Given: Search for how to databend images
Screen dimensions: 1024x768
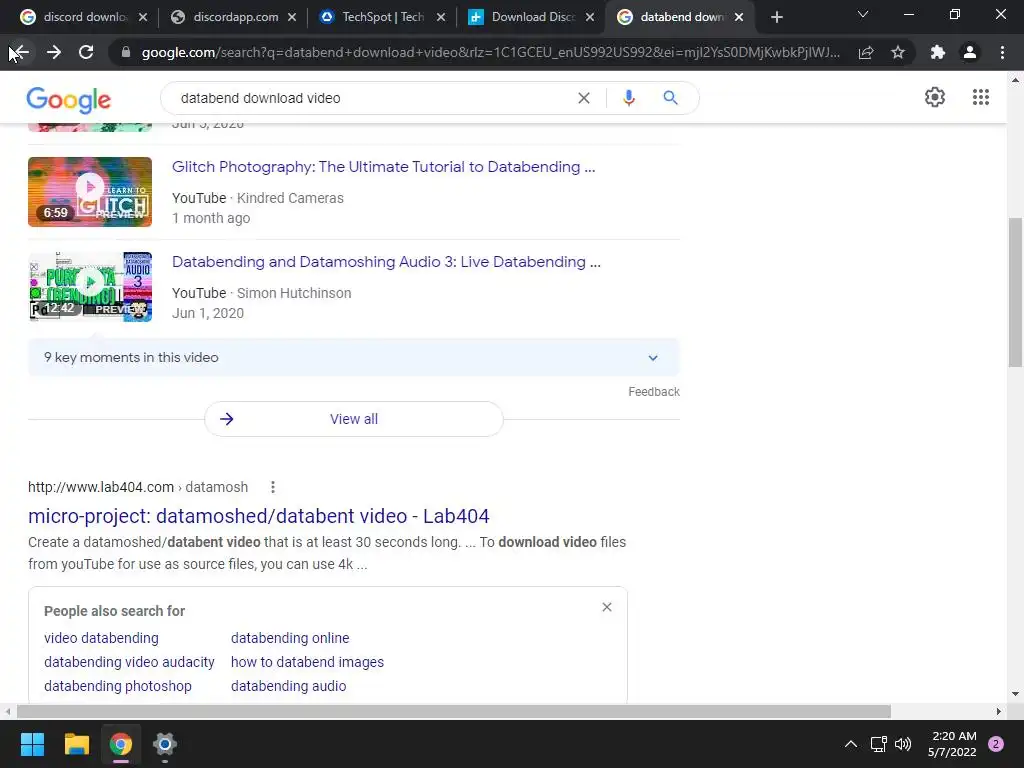Looking at the screenshot, I should tap(307, 662).
